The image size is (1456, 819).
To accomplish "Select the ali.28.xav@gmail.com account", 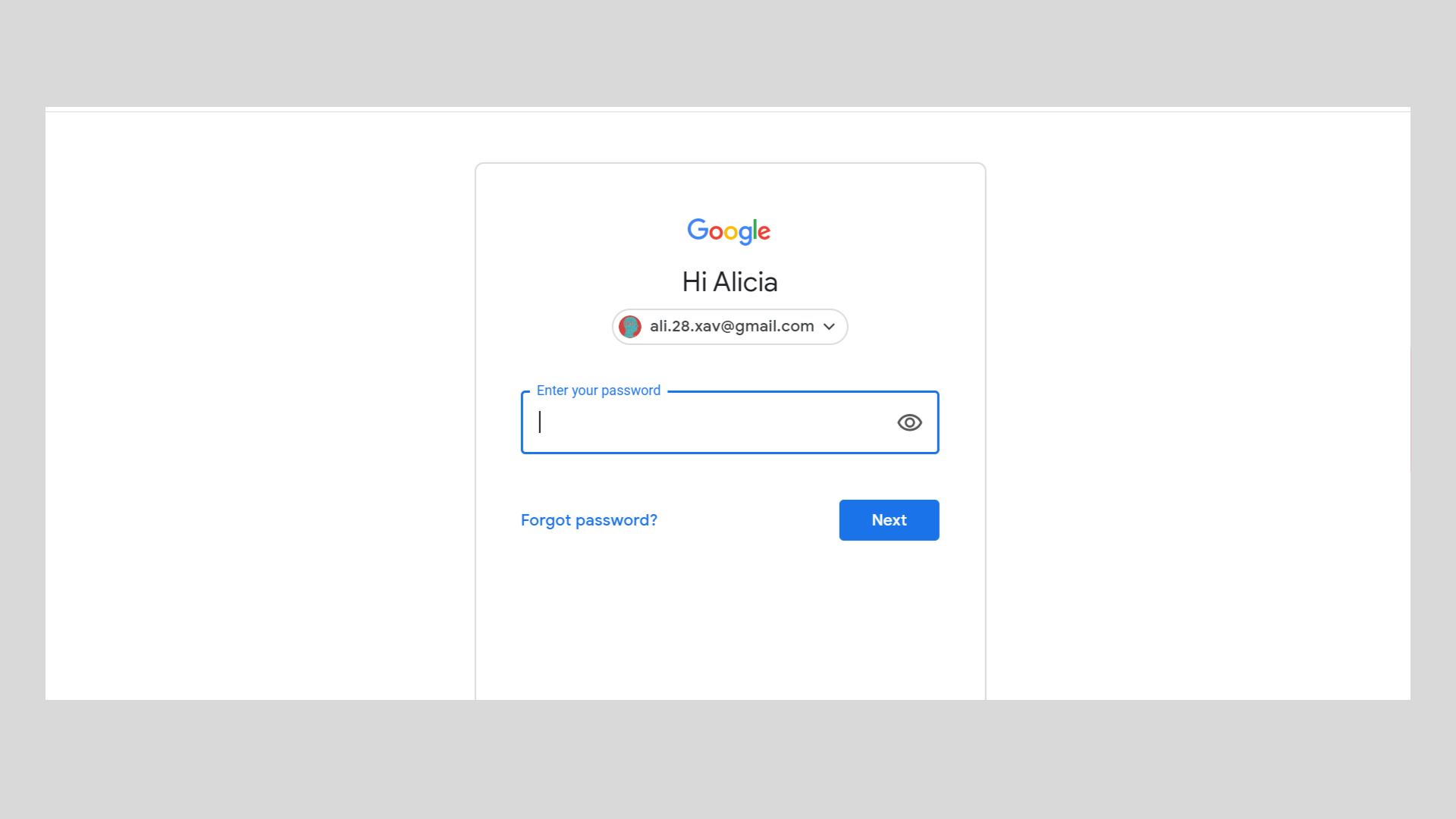I will (x=729, y=326).
